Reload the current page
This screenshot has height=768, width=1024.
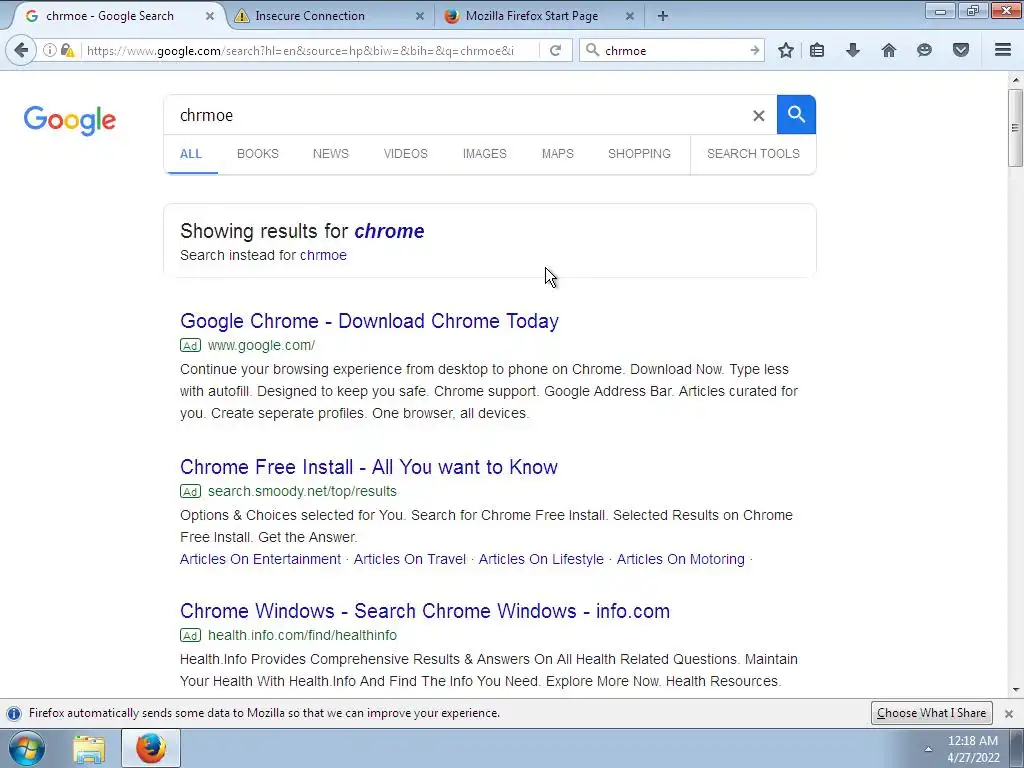(555, 50)
